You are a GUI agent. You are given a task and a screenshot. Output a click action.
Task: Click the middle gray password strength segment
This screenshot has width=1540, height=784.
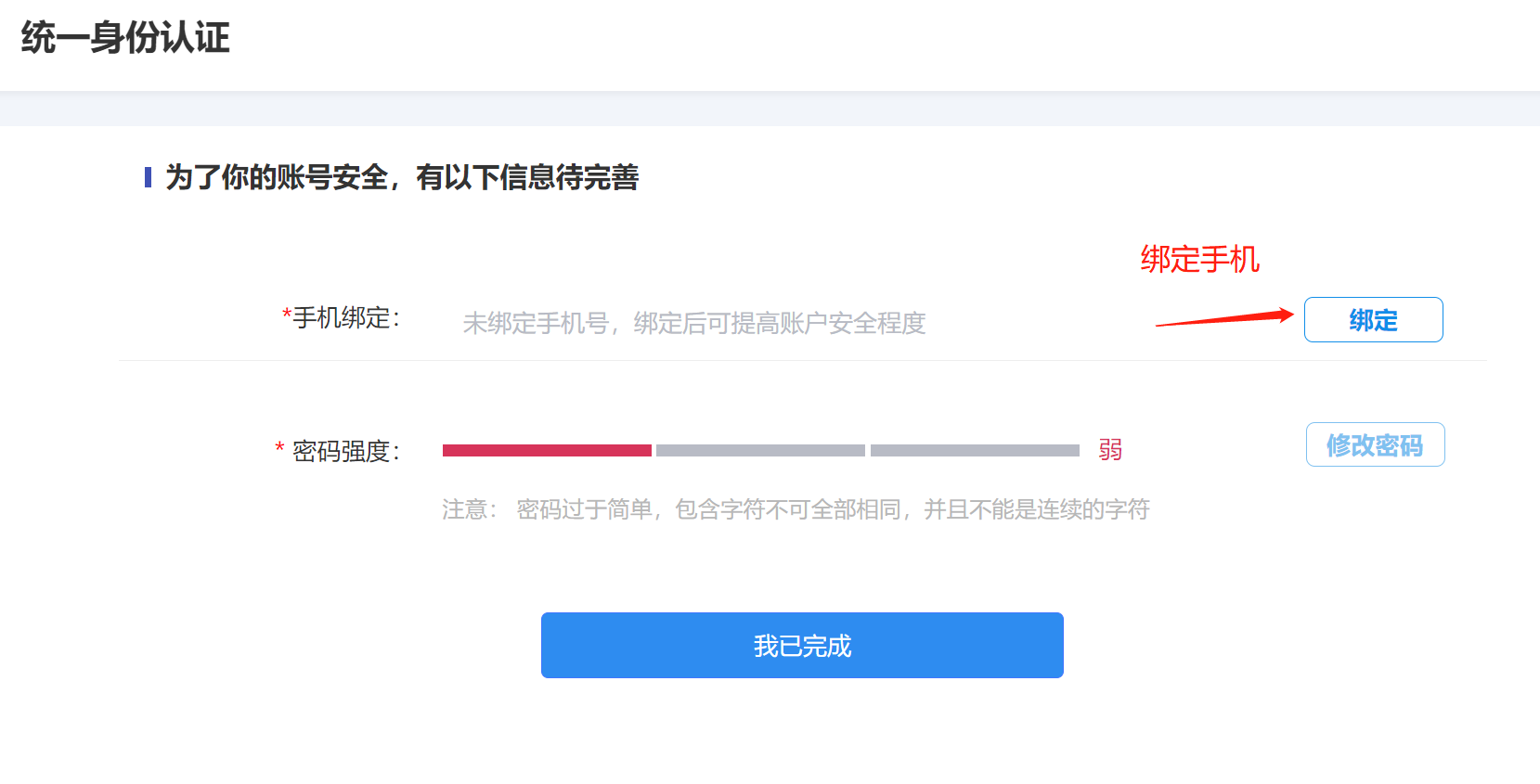click(759, 450)
